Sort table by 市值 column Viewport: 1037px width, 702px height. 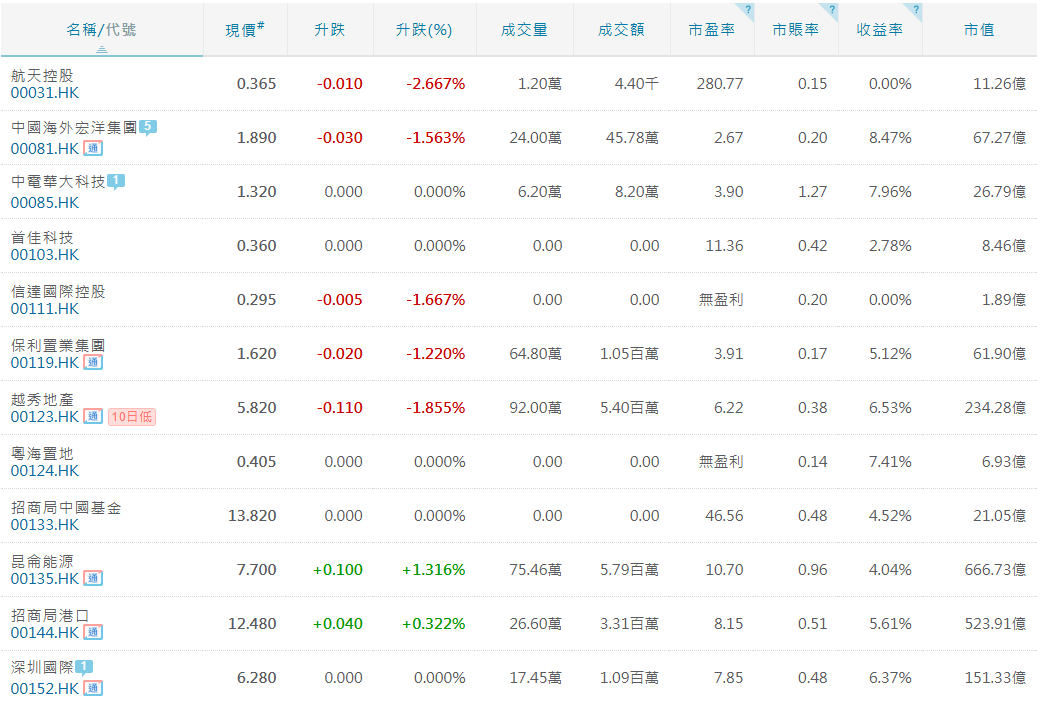[979, 30]
